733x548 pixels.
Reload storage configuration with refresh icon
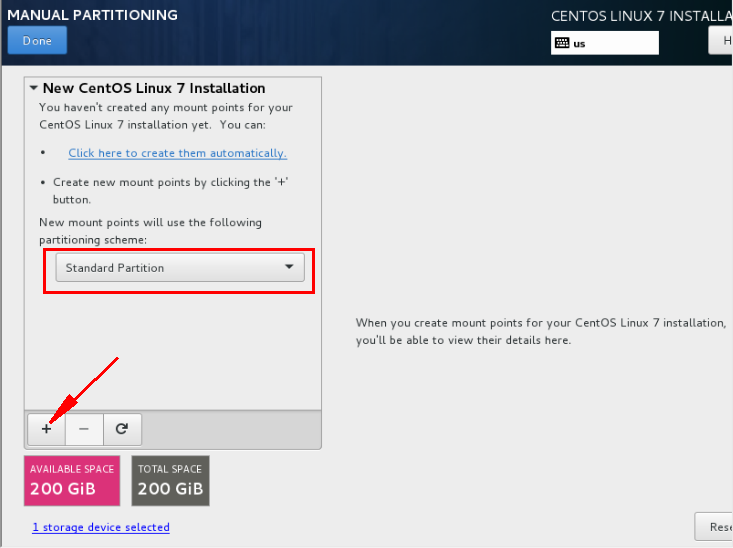[x=122, y=429]
